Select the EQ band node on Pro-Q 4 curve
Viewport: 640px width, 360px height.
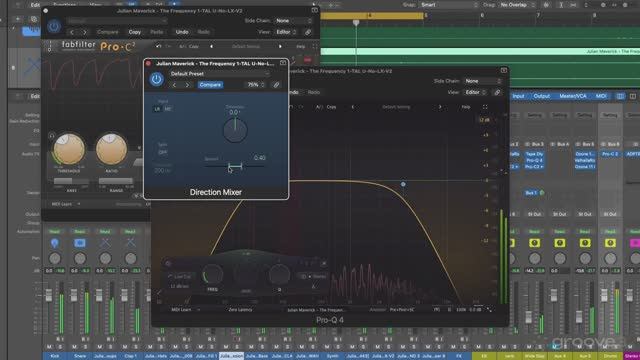coord(403,184)
